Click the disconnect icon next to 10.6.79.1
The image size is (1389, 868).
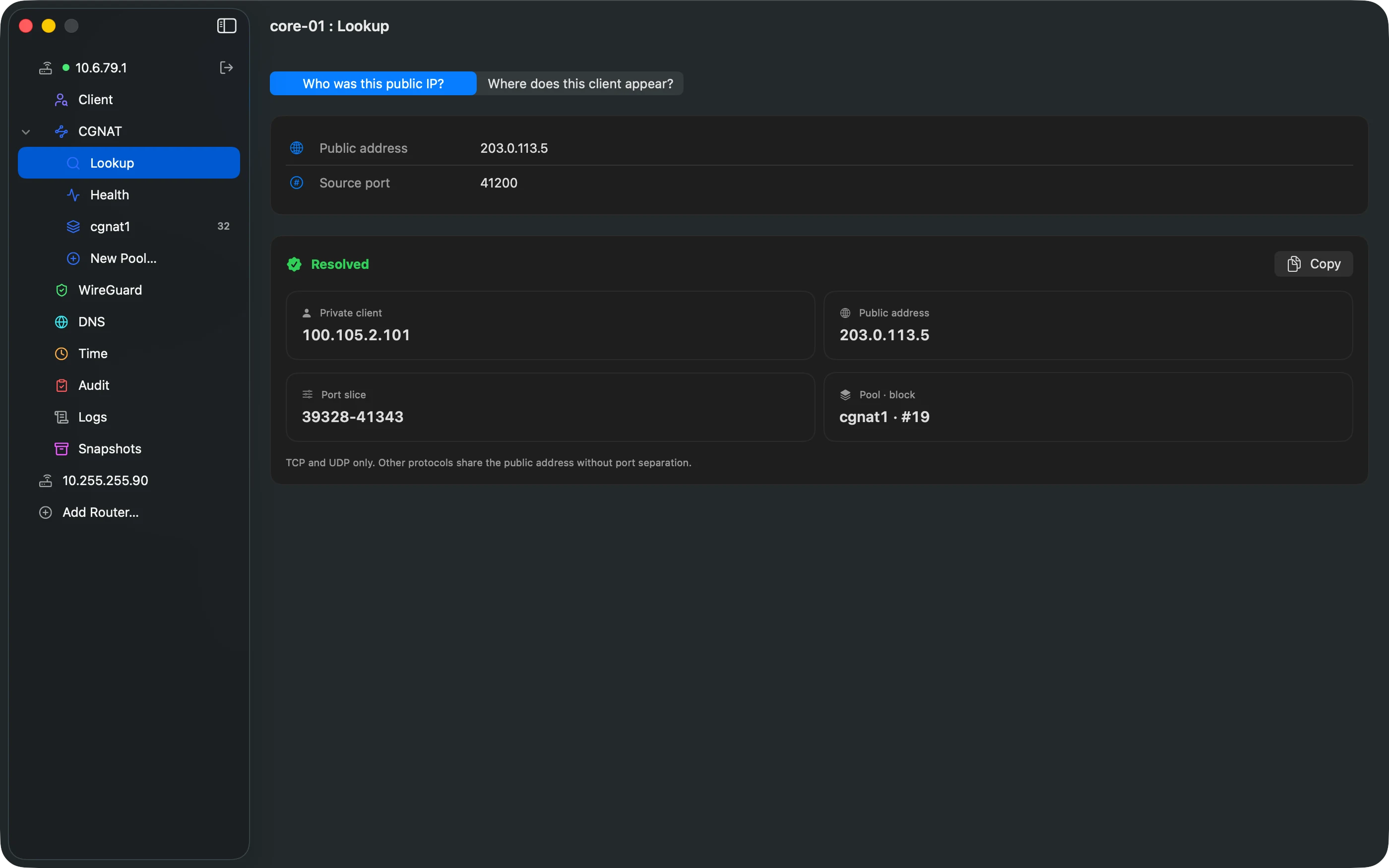(x=226, y=68)
